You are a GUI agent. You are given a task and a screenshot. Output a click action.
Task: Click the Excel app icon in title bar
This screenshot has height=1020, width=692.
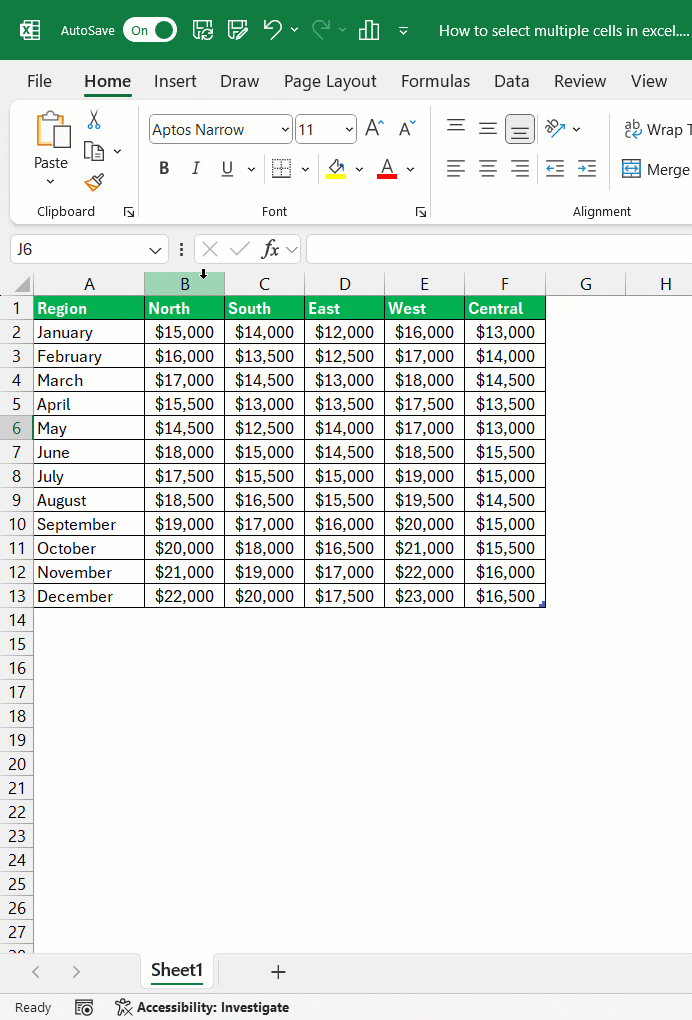click(30, 30)
